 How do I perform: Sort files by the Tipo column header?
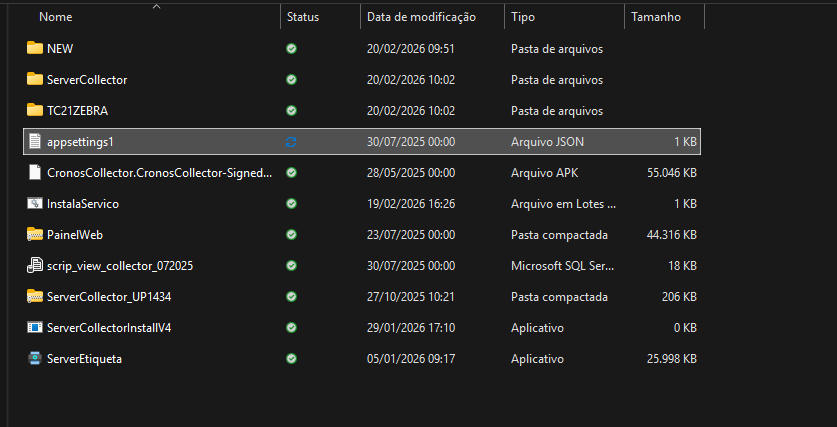pyautogui.click(x=522, y=17)
